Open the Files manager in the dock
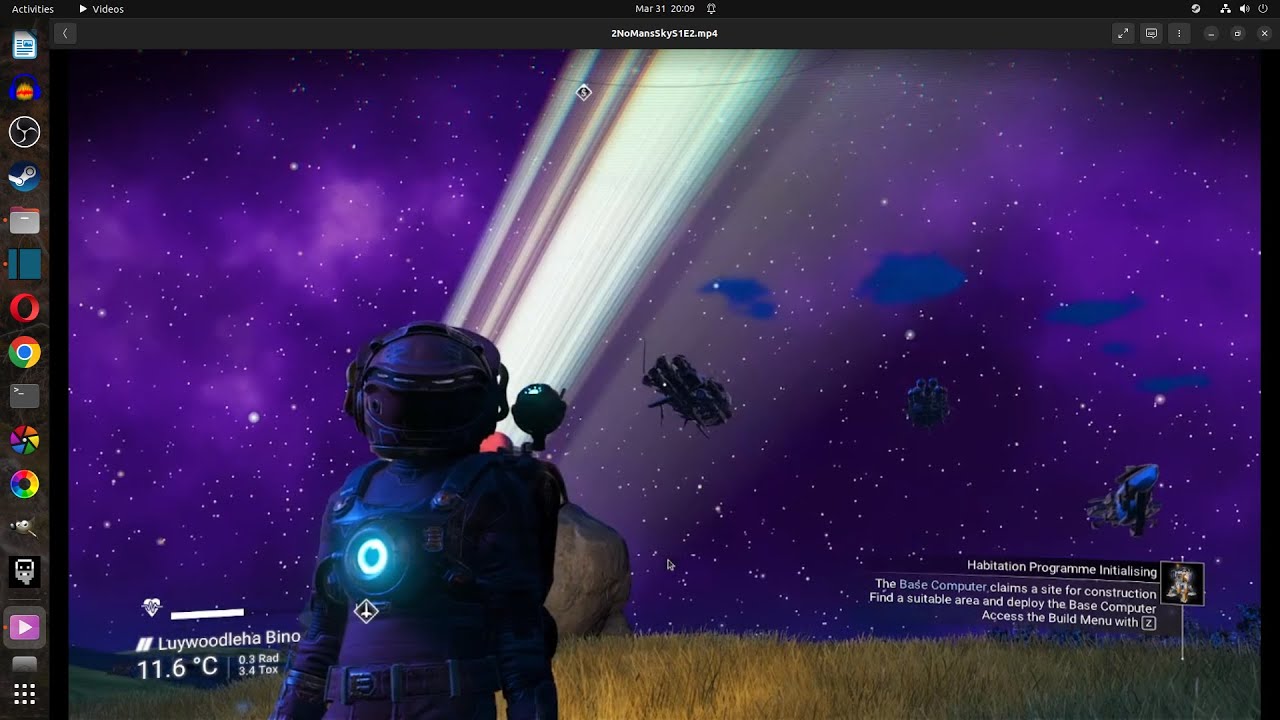The image size is (1280, 720). click(x=25, y=221)
